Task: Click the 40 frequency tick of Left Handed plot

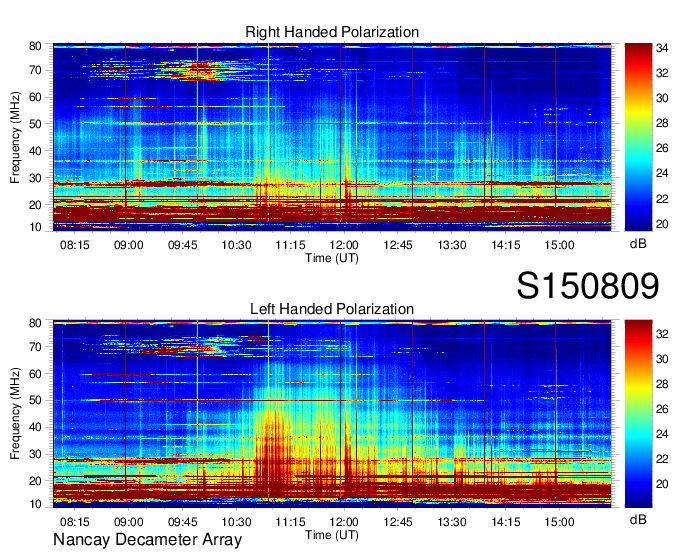Action: pos(35,428)
